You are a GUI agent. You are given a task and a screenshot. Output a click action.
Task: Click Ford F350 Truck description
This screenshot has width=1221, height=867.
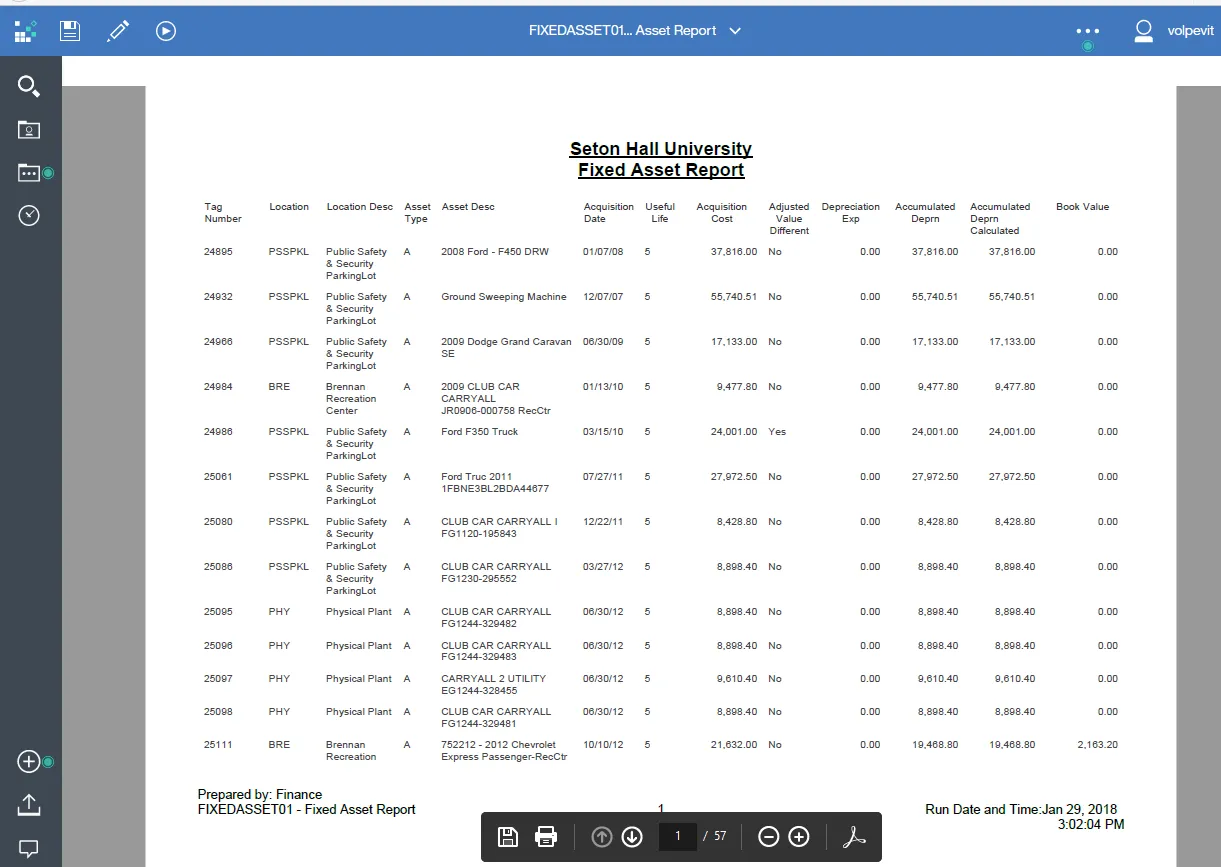click(480, 432)
